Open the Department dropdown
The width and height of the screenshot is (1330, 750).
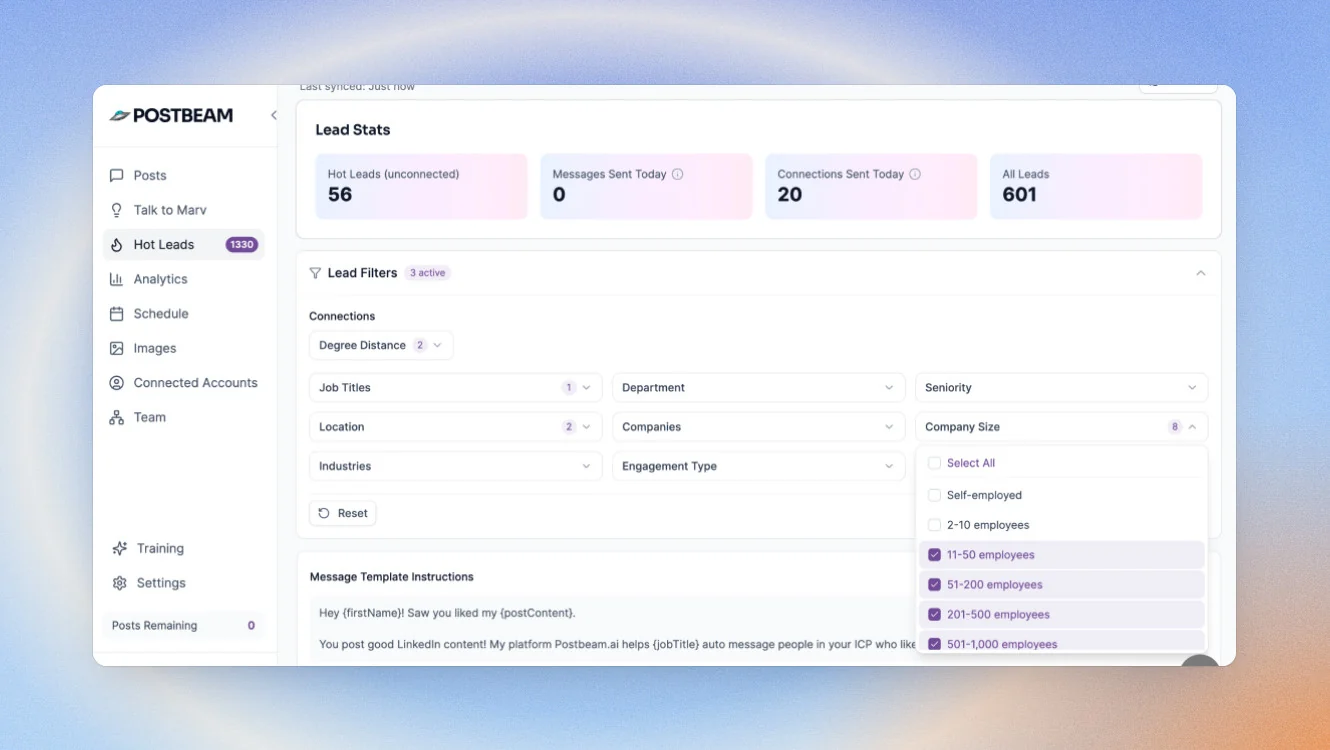(x=759, y=388)
